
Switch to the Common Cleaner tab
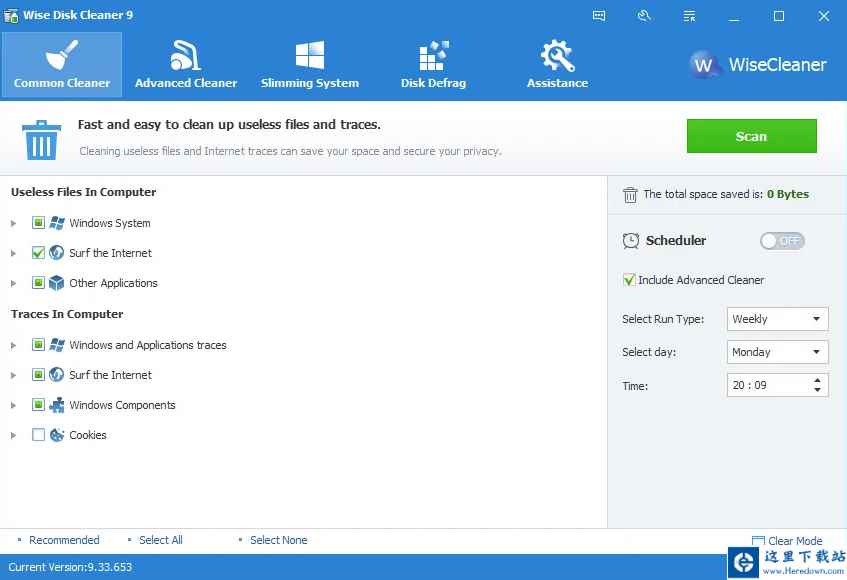click(62, 64)
